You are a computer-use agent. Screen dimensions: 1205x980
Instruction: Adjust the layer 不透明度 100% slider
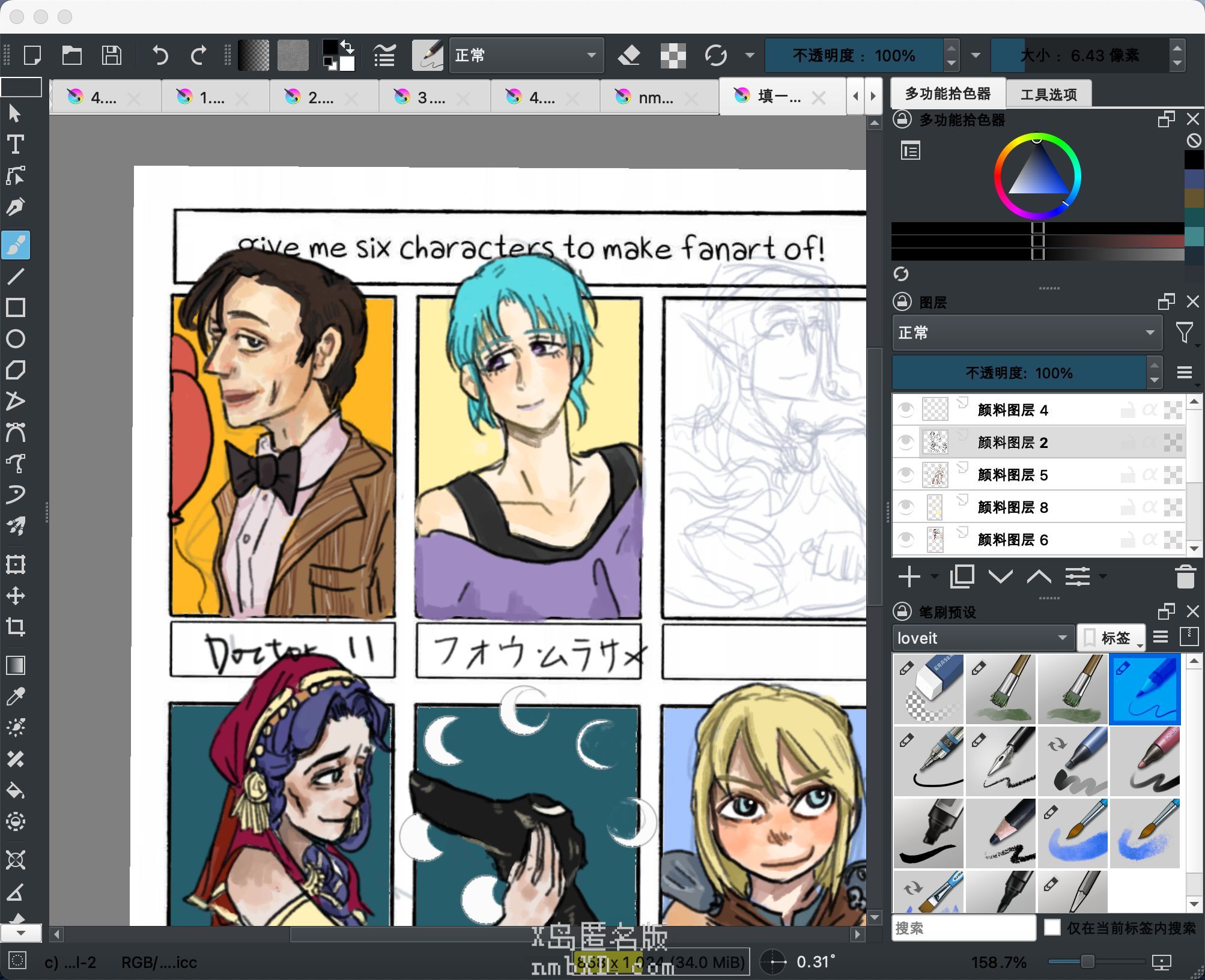[x=1019, y=373]
